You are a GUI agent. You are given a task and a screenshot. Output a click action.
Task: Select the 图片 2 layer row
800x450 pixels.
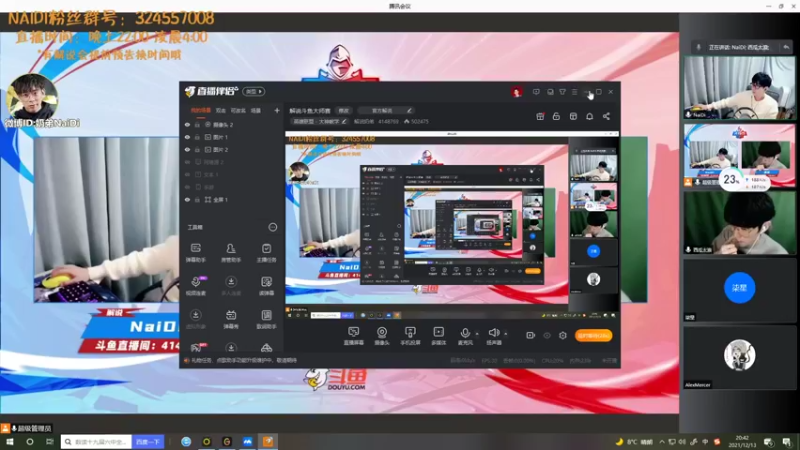click(x=232, y=149)
